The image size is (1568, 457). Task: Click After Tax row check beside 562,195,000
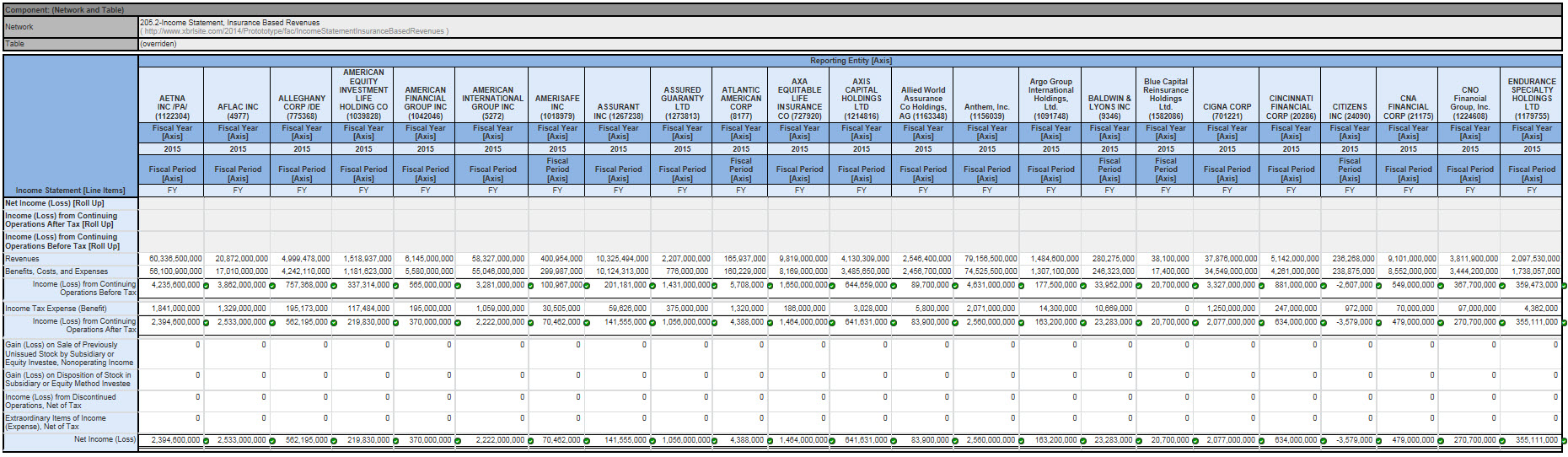coord(334,323)
